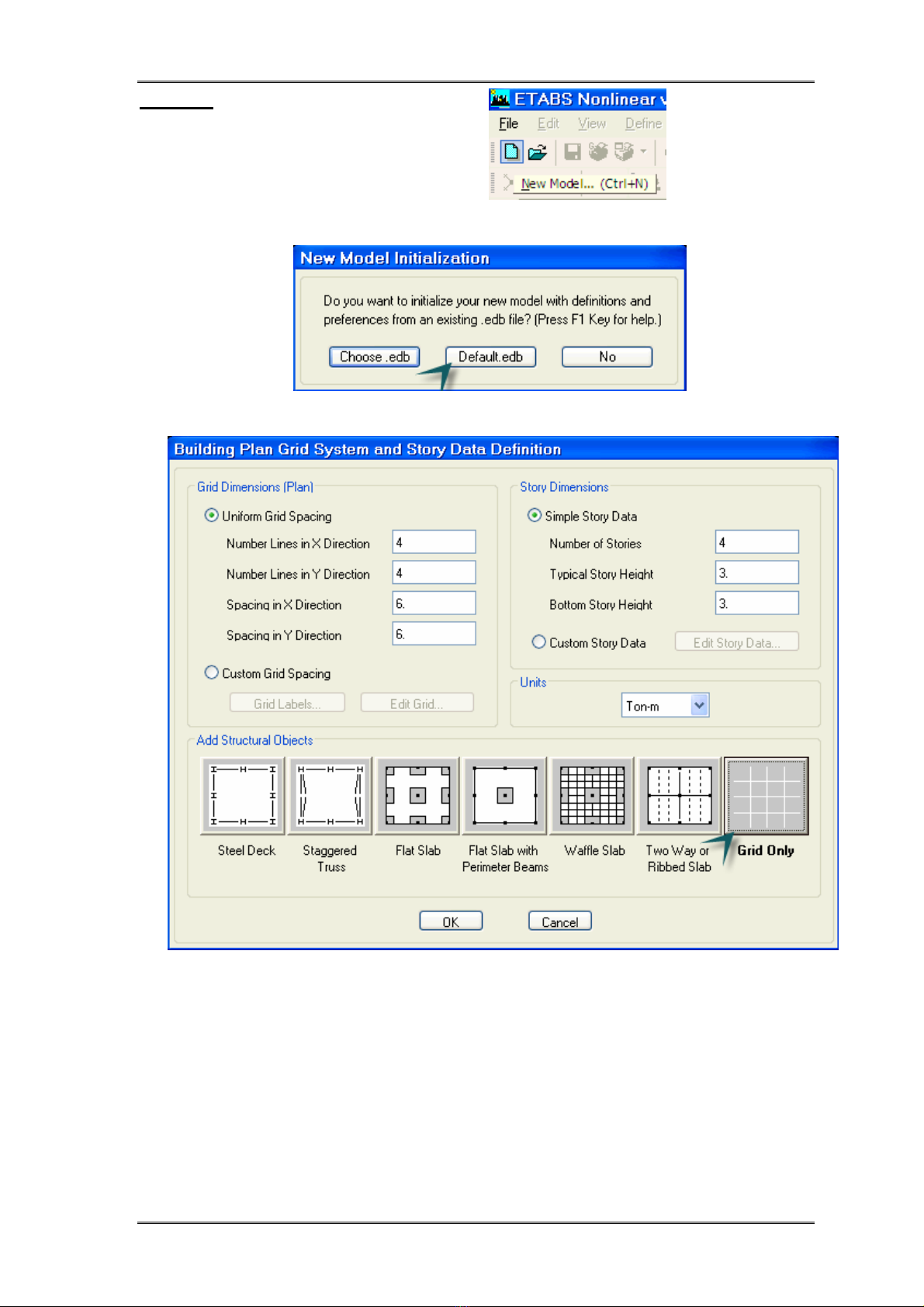This screenshot has width=924, height=1307.
Task: Open the Ton-m units dropdown
Action: click(x=699, y=706)
